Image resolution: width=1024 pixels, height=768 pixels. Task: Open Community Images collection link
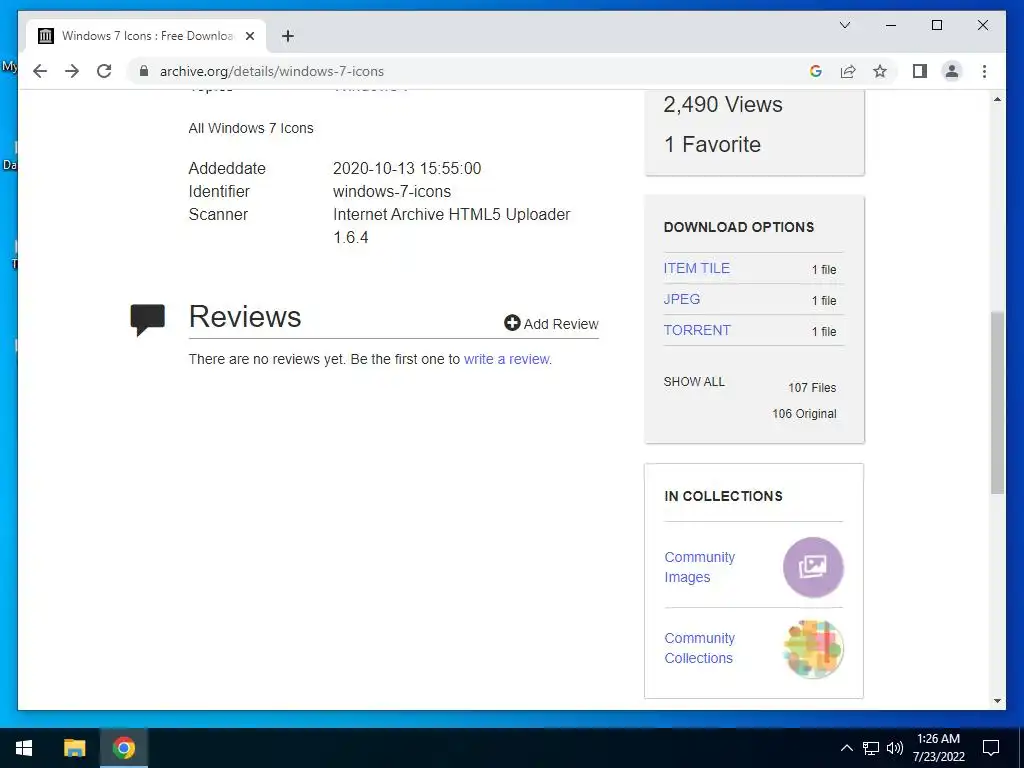(699, 567)
